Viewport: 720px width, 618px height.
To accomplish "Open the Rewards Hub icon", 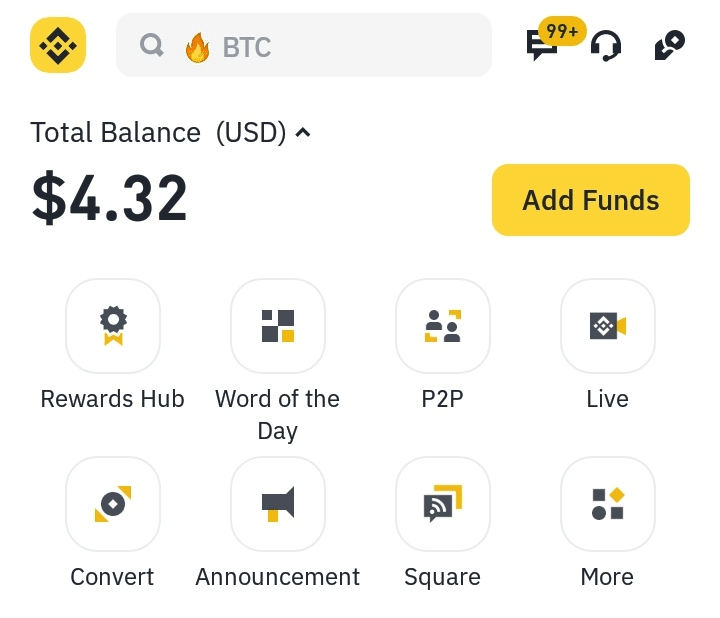I will tap(113, 326).
